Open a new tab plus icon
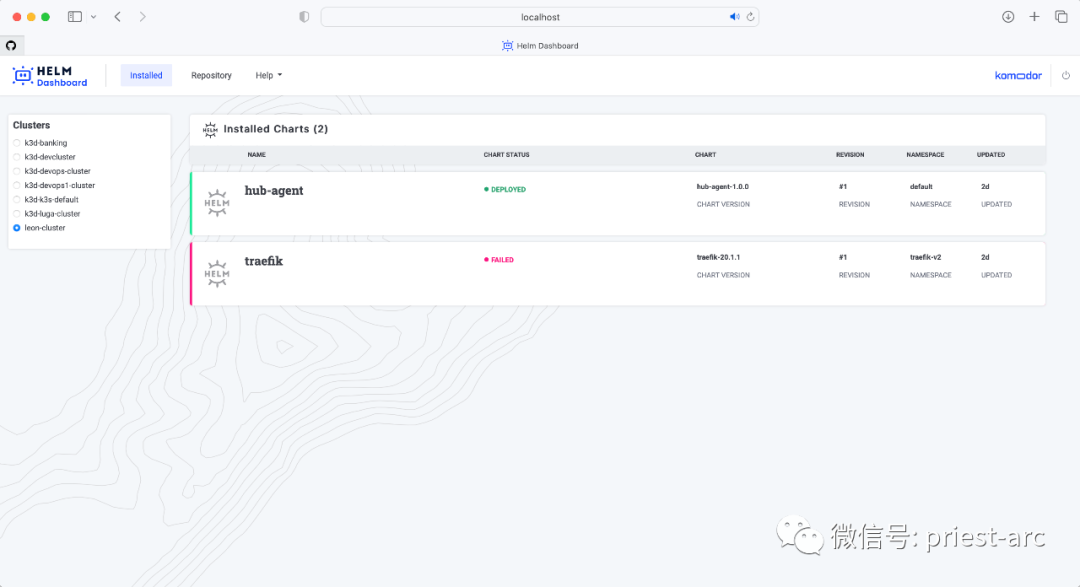The width and height of the screenshot is (1080, 587). tap(1034, 17)
